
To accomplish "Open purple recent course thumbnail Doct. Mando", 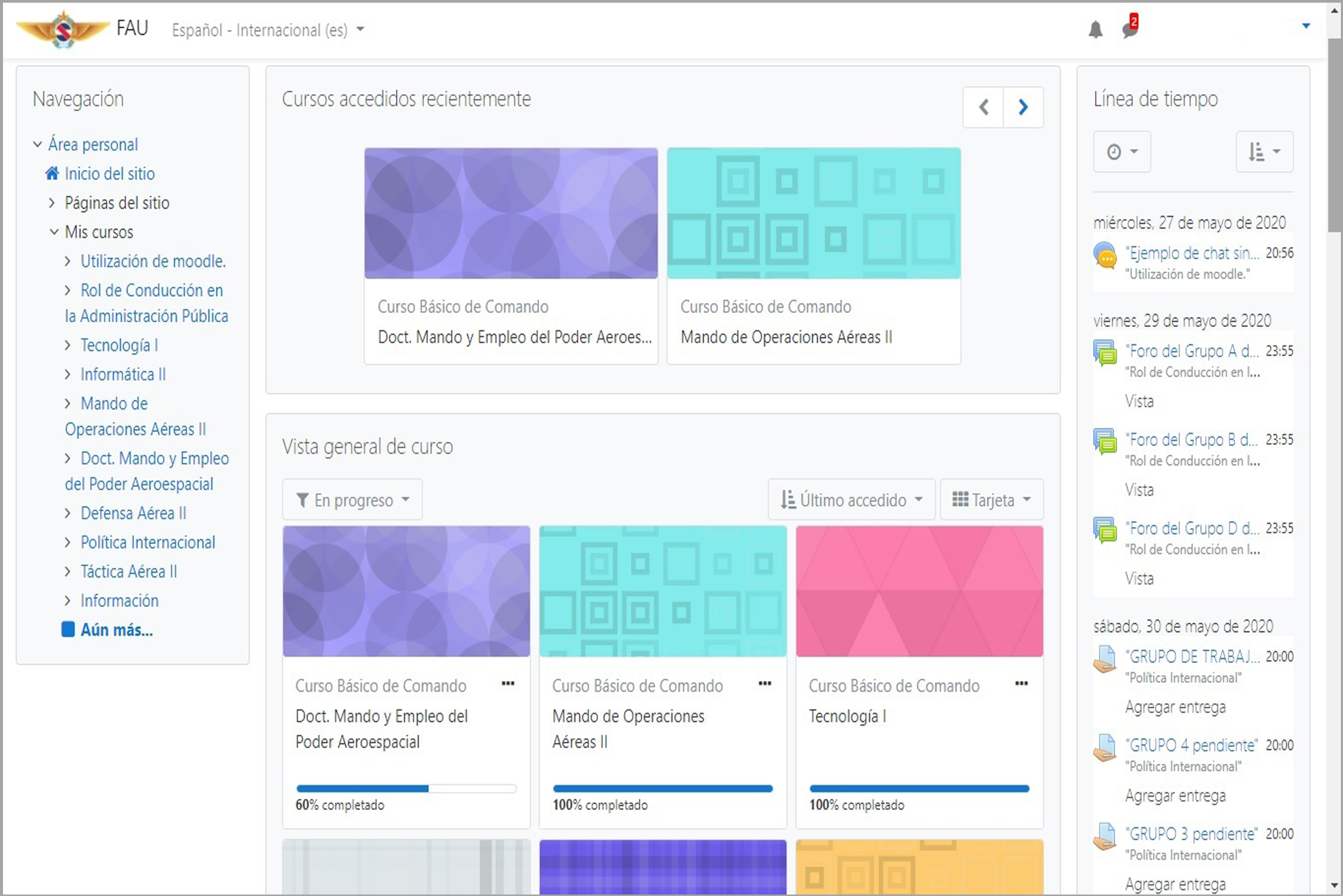I will (x=511, y=213).
